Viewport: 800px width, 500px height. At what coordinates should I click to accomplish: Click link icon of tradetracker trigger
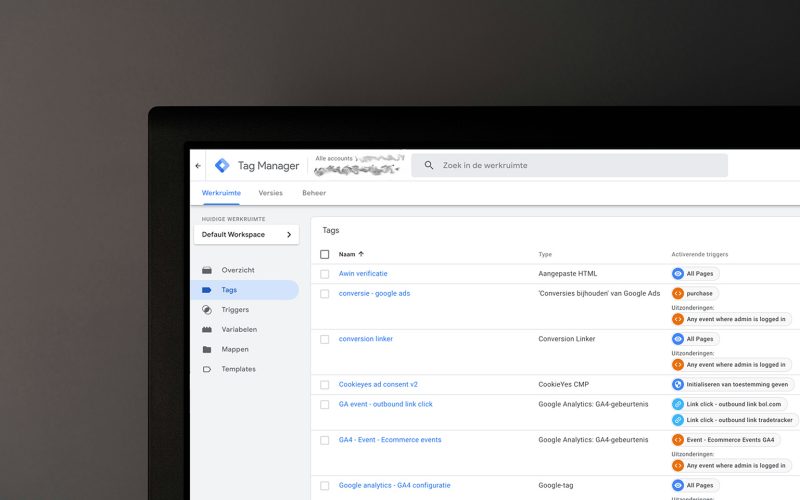point(678,420)
